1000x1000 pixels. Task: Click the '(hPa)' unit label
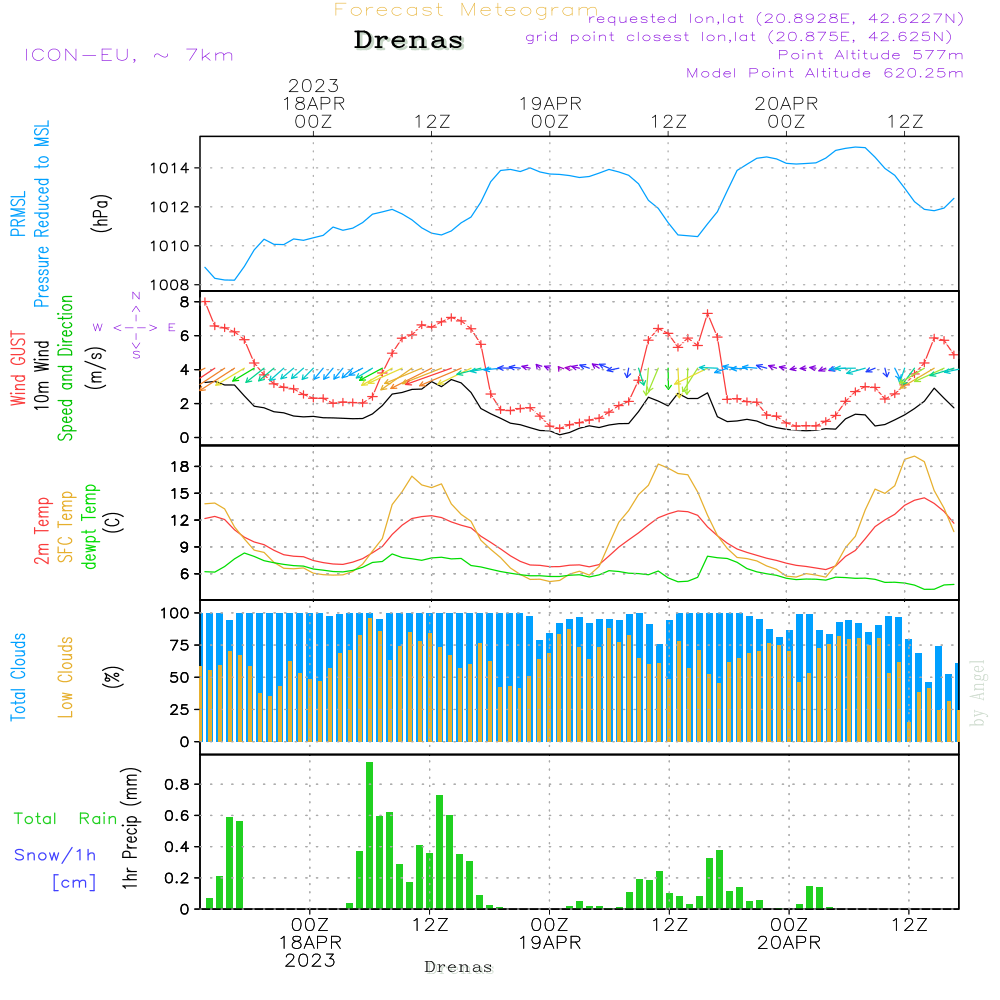click(x=101, y=213)
